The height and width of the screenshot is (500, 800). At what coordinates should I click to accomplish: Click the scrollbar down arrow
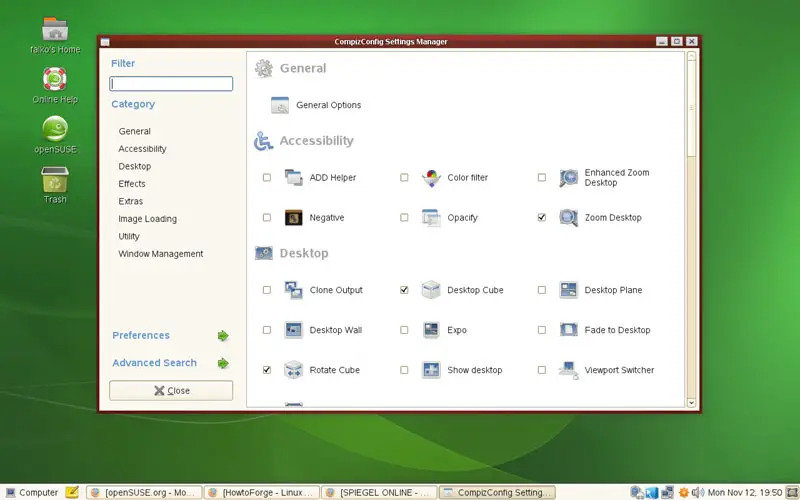691,403
